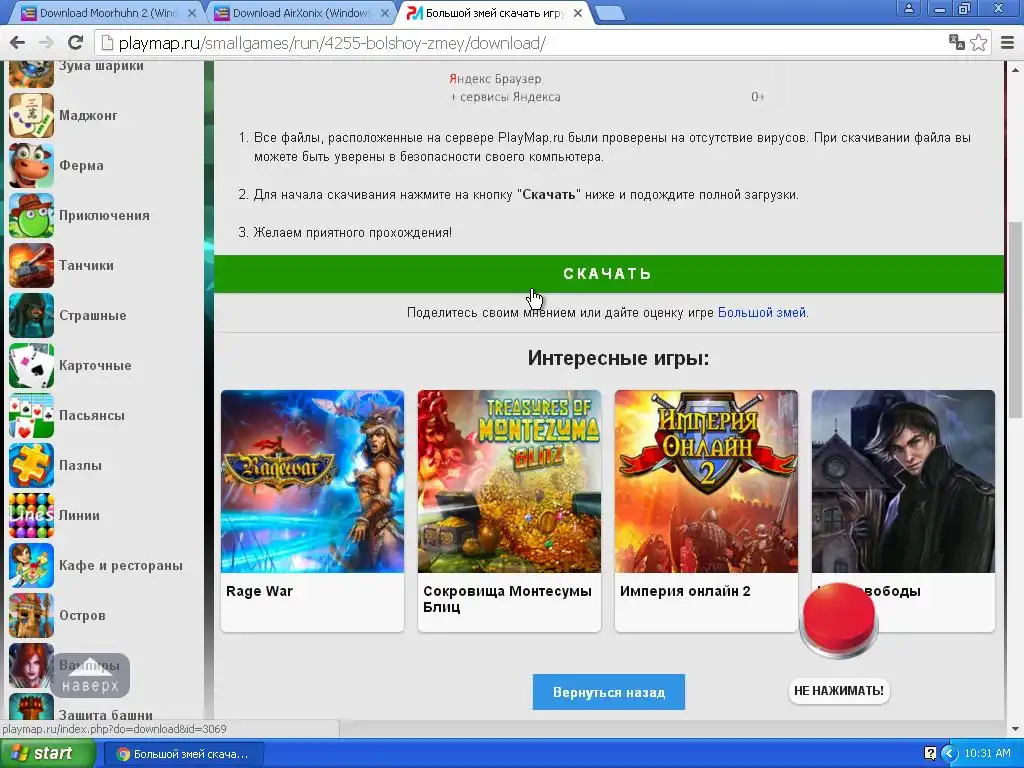
Task: Open the Rage War game thumbnail
Action: [313, 481]
